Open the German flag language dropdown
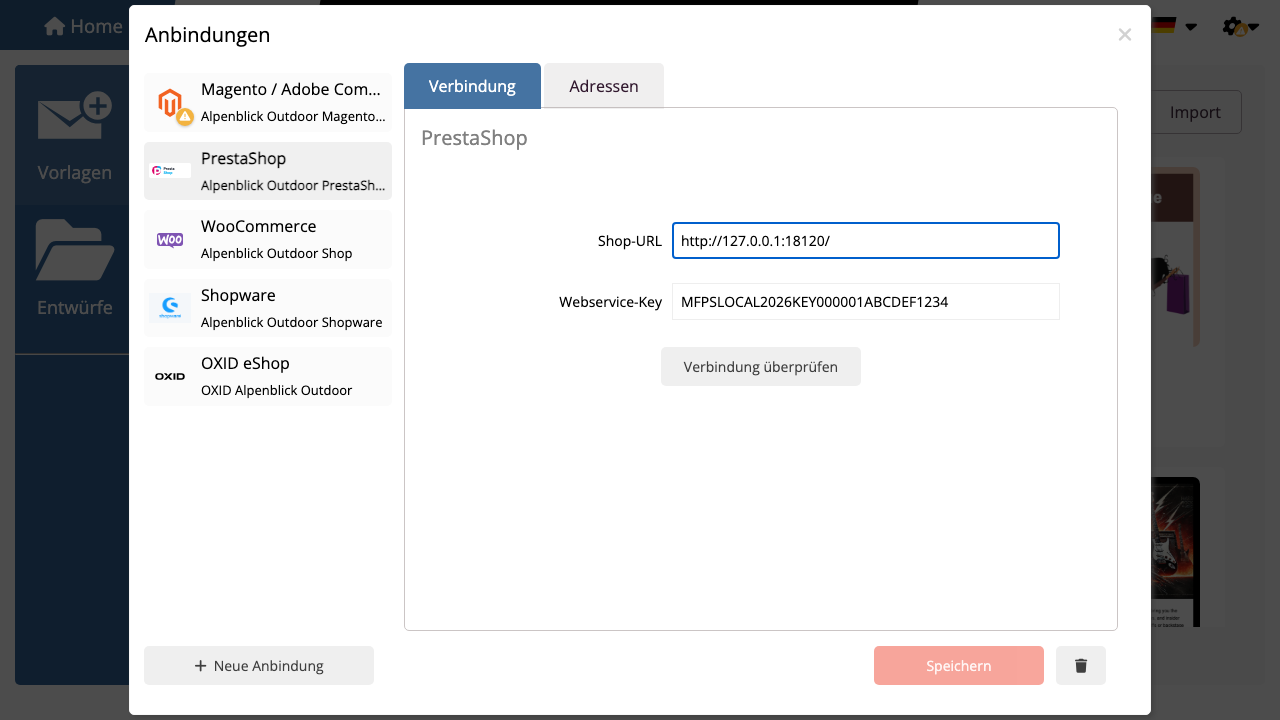This screenshot has height=720, width=1280. 1174,26
